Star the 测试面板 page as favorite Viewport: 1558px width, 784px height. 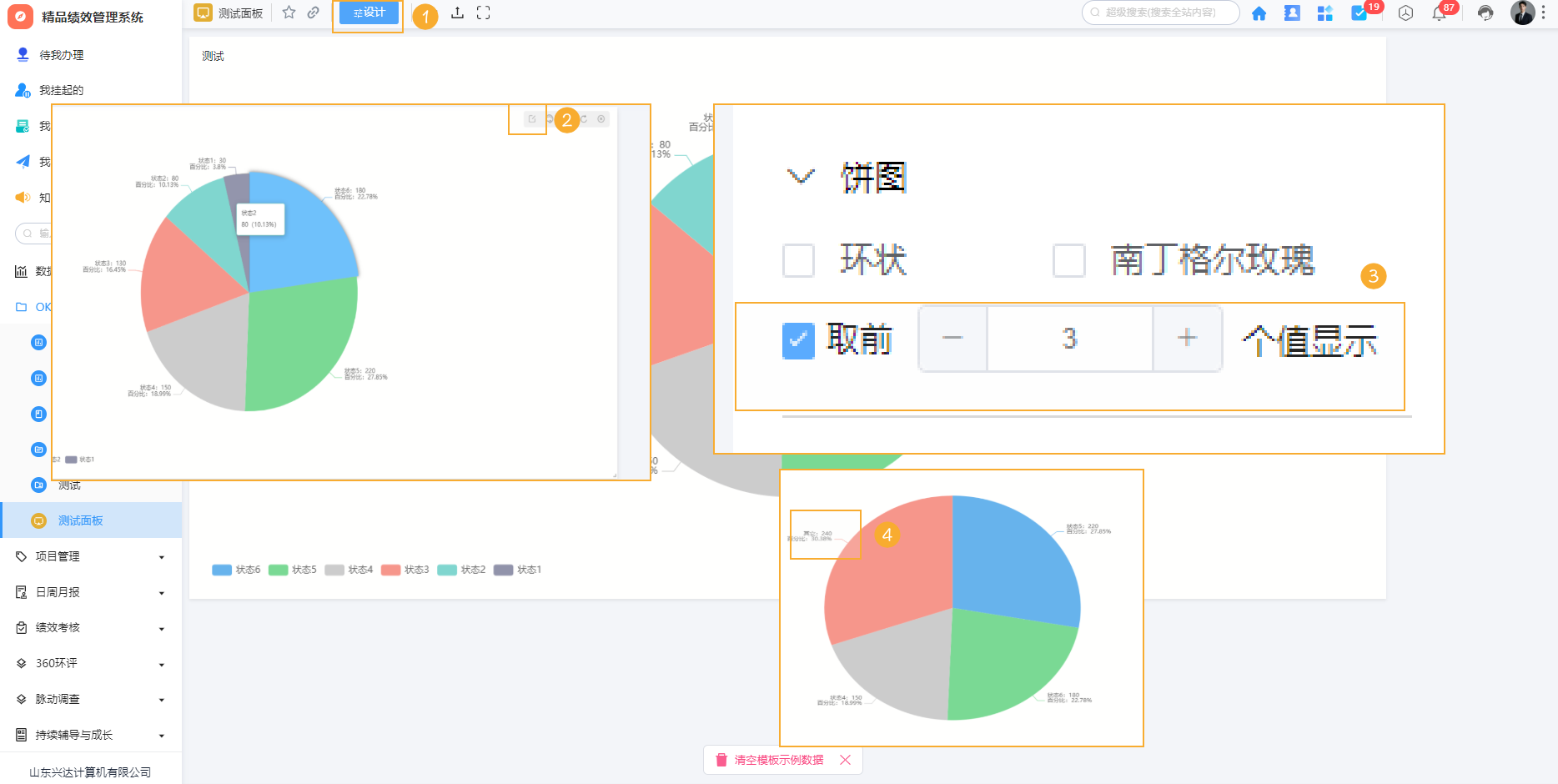289,13
